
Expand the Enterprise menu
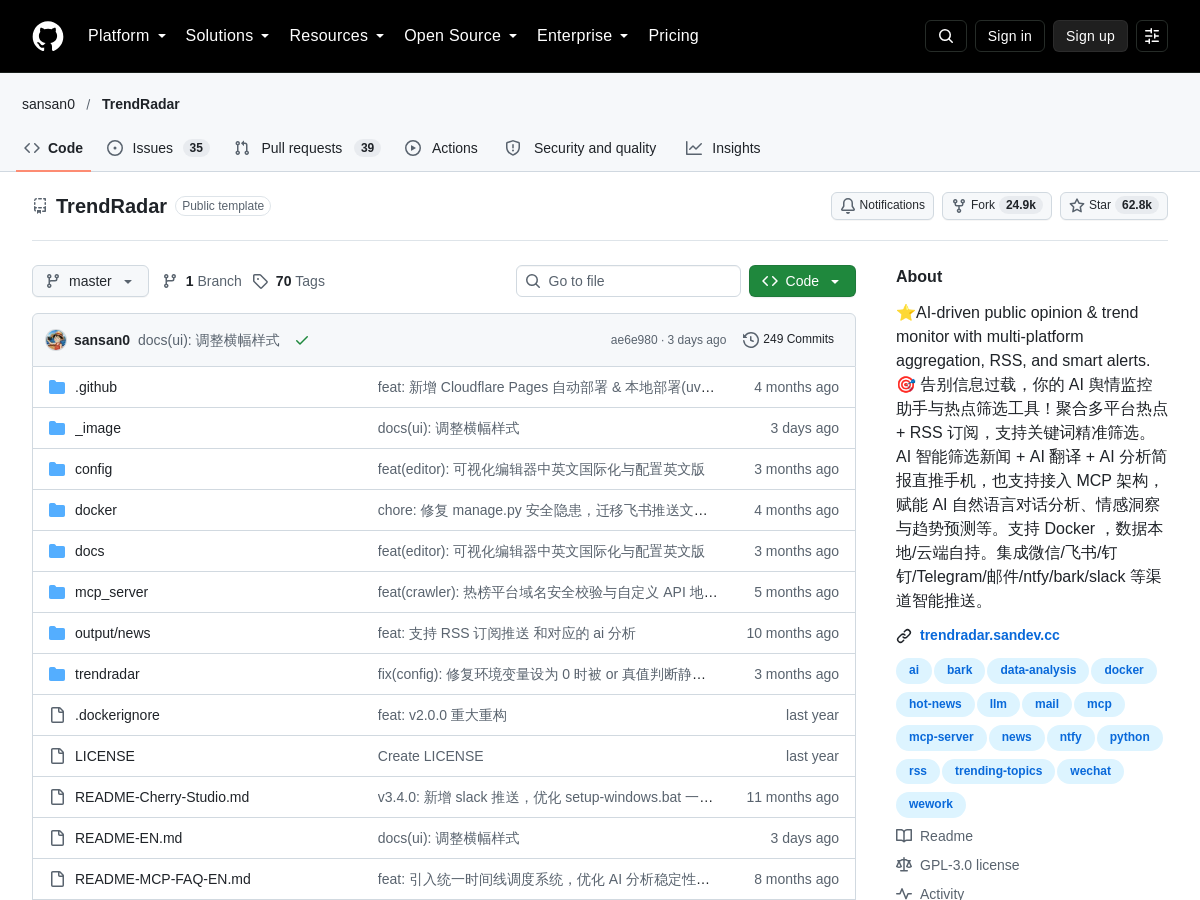(583, 36)
